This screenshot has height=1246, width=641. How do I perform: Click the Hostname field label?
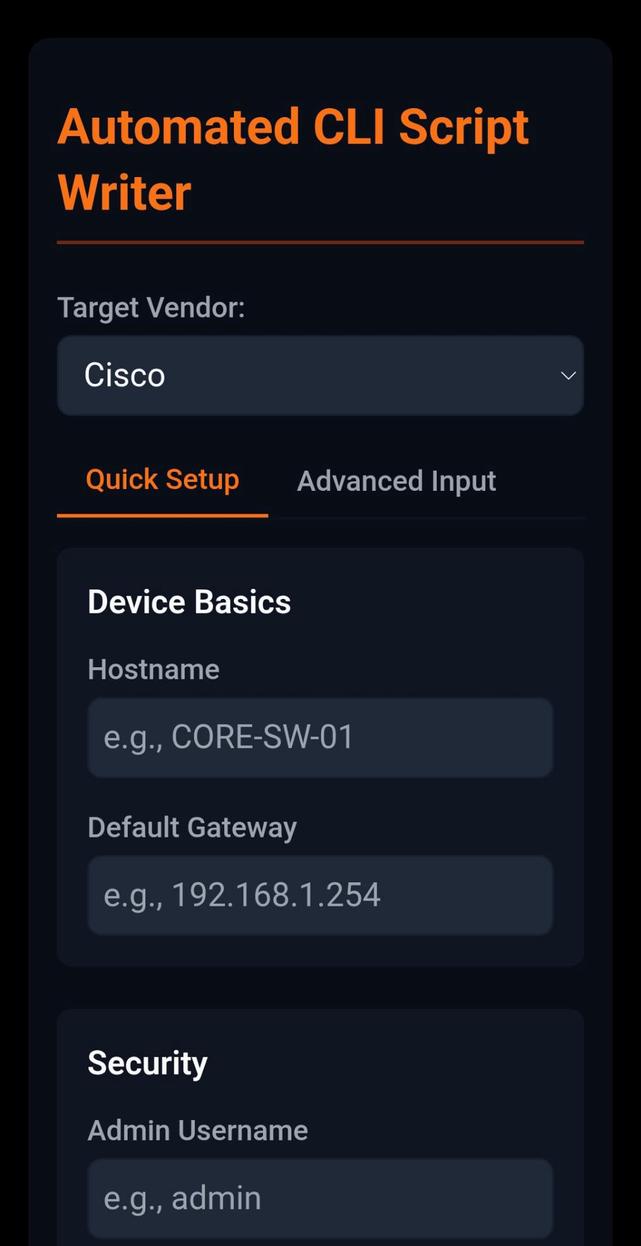pyautogui.click(x=153, y=669)
